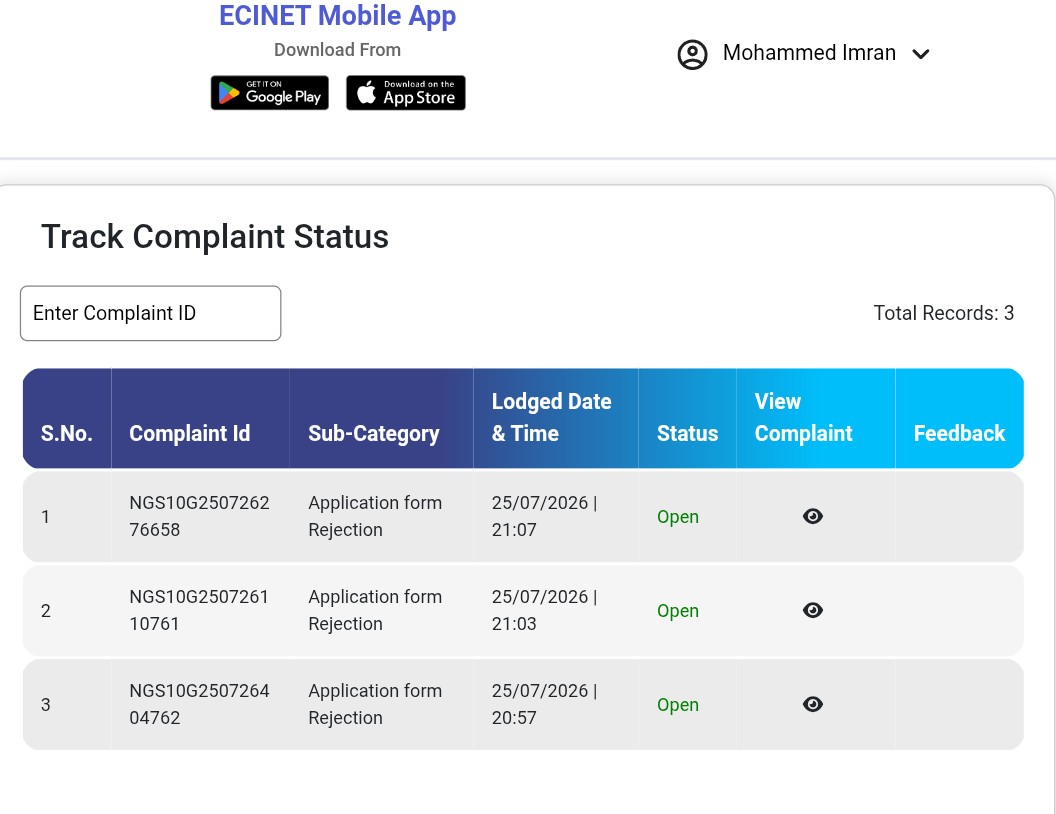
Task: Click the Mohammed Imran user name
Action: tap(809, 53)
